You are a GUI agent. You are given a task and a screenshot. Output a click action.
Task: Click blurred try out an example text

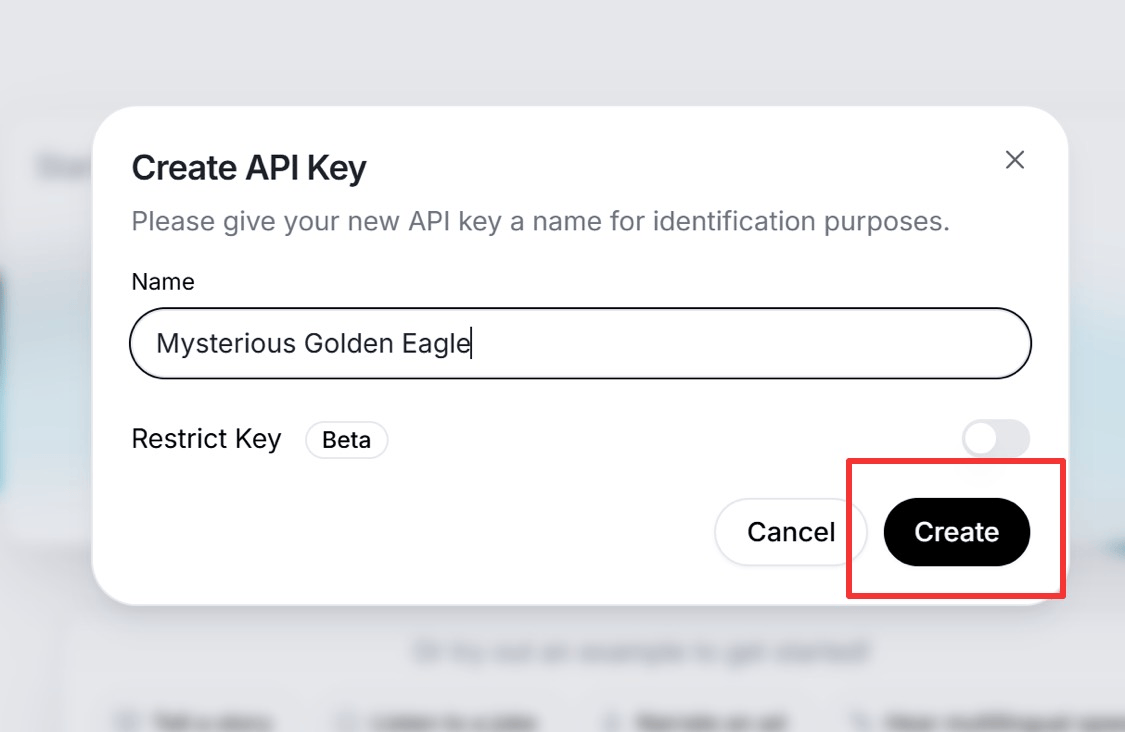(x=640, y=654)
